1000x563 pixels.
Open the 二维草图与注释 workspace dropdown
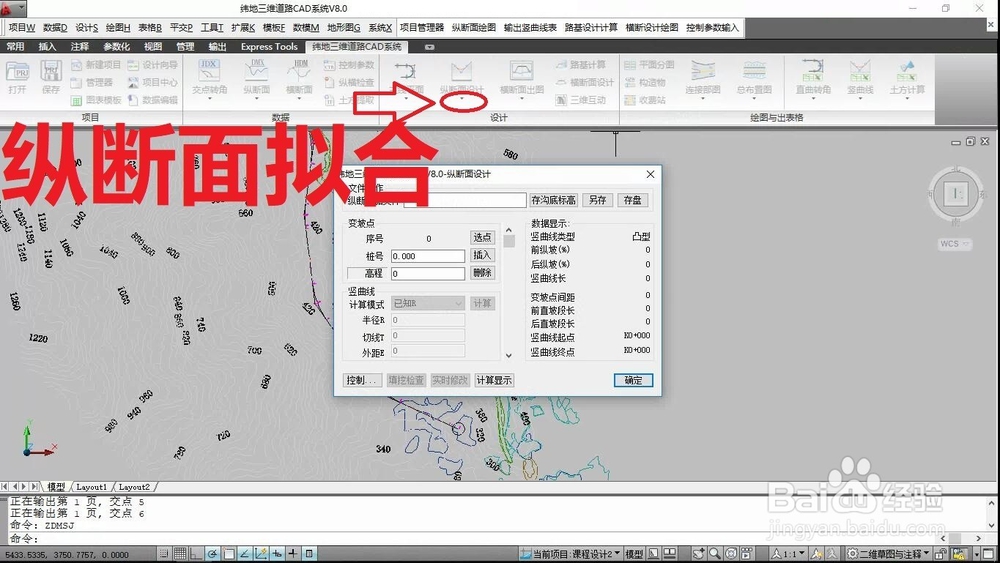890,554
